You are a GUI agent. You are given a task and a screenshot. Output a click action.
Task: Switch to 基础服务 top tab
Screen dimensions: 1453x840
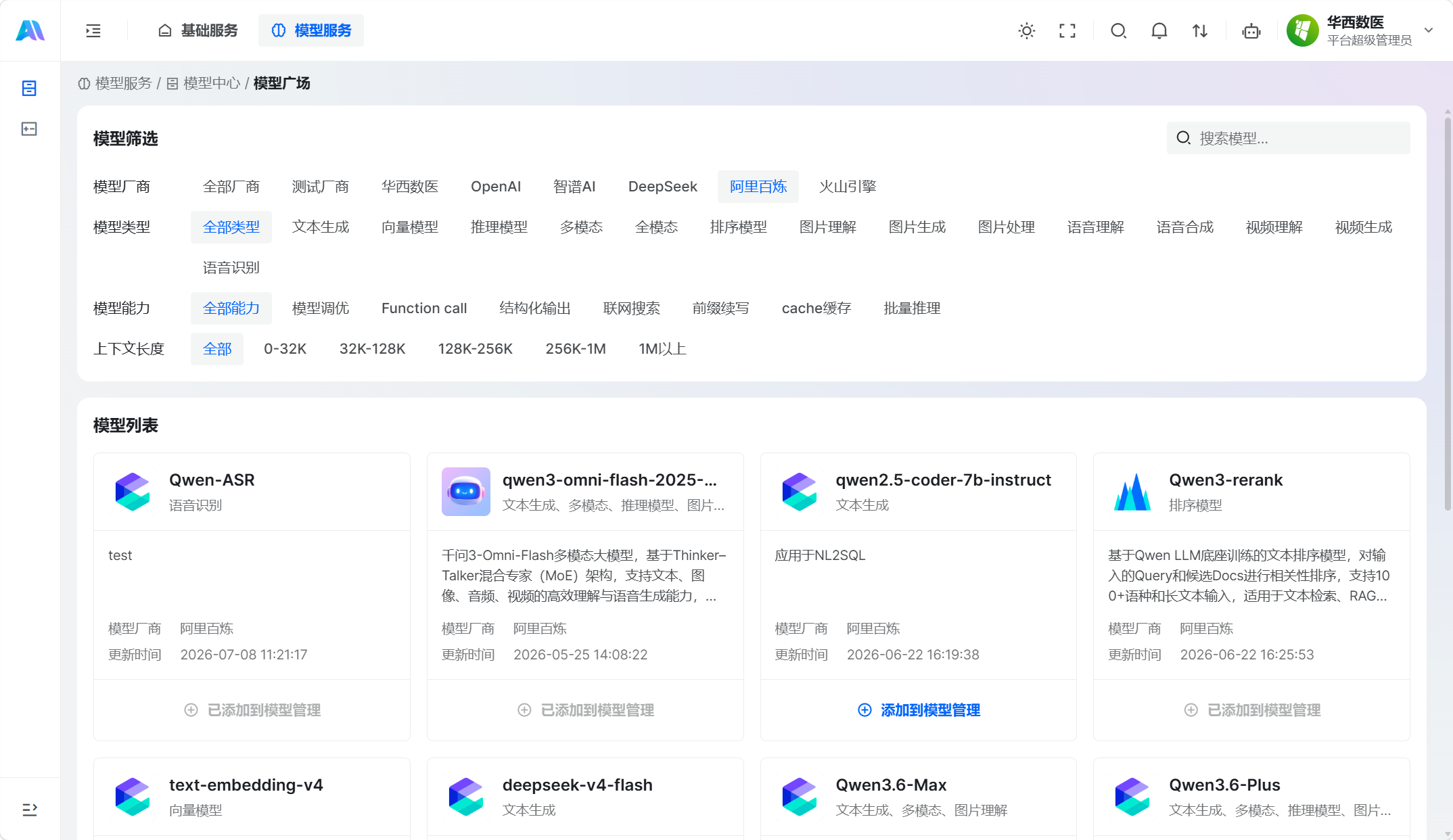coord(198,30)
